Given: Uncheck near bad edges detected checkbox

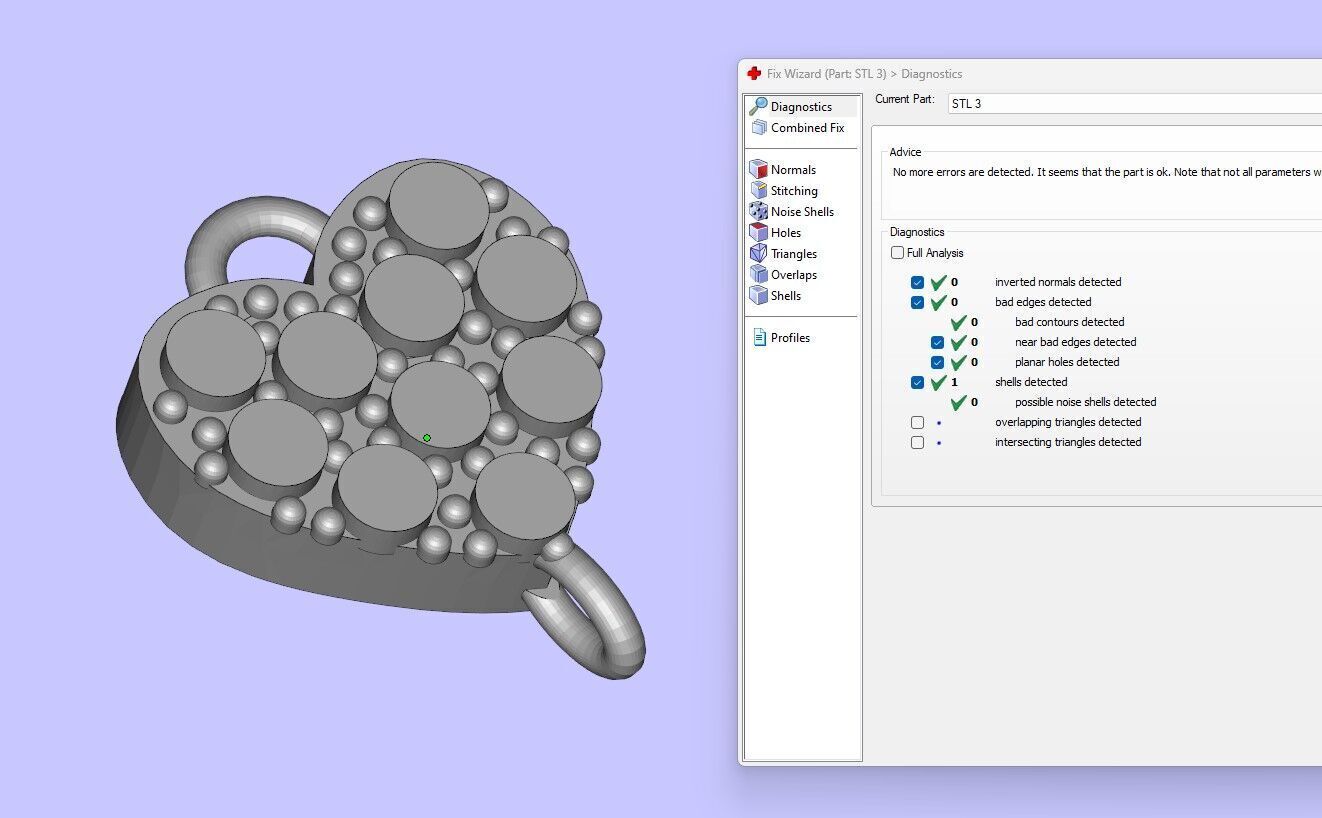Looking at the screenshot, I should point(937,342).
